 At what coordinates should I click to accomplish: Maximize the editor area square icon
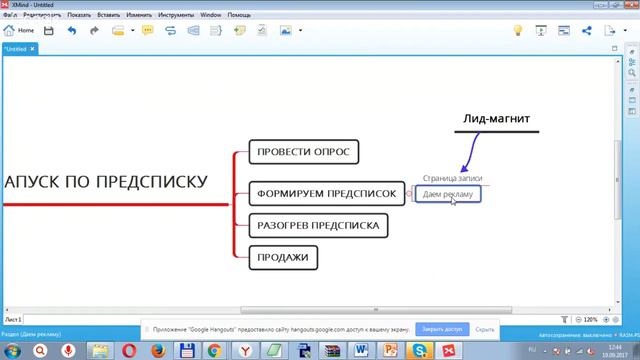(615, 48)
